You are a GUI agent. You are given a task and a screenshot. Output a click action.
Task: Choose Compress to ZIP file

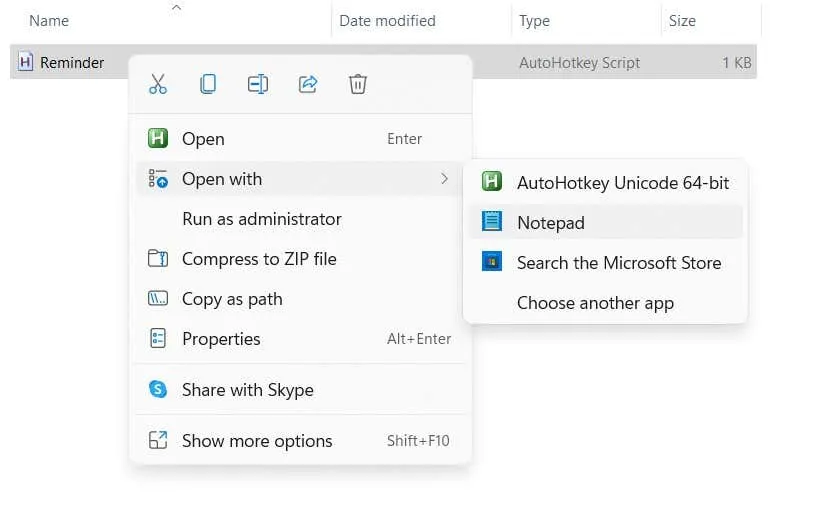(258, 259)
